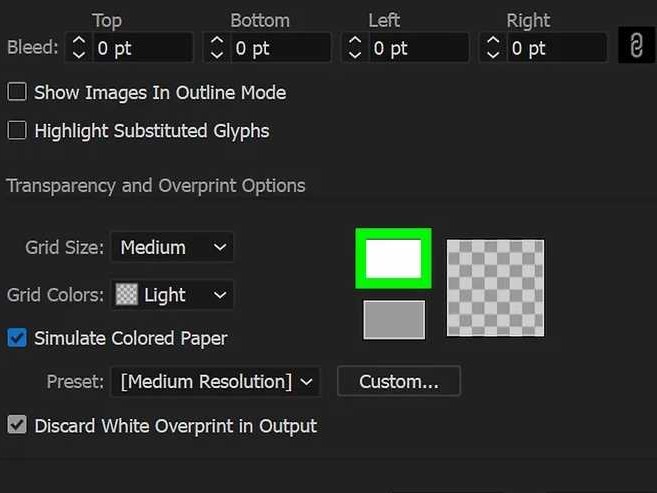Click the Bottom bleed value field

point(279,48)
